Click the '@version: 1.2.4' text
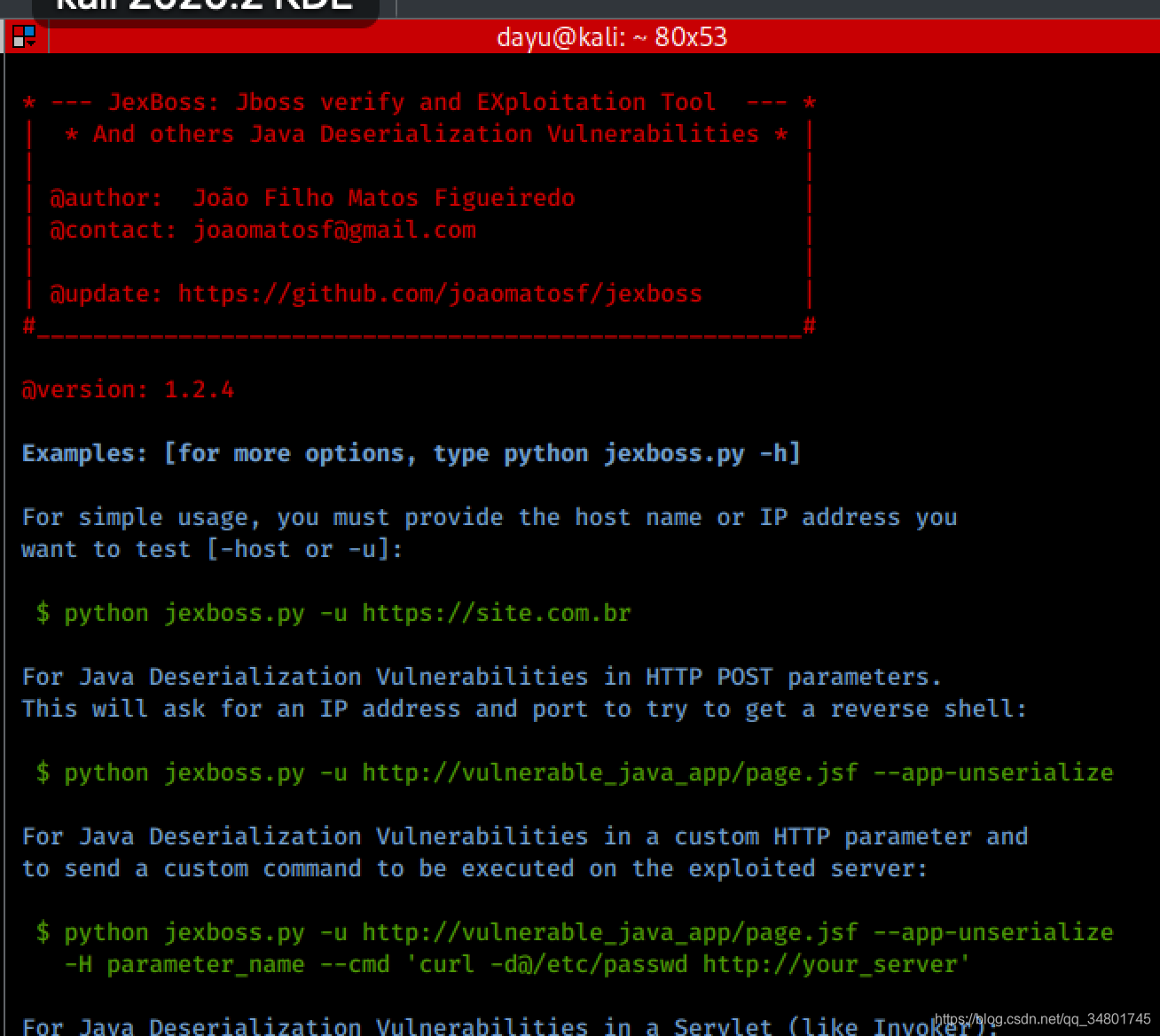This screenshot has width=1160, height=1036. pos(128,389)
